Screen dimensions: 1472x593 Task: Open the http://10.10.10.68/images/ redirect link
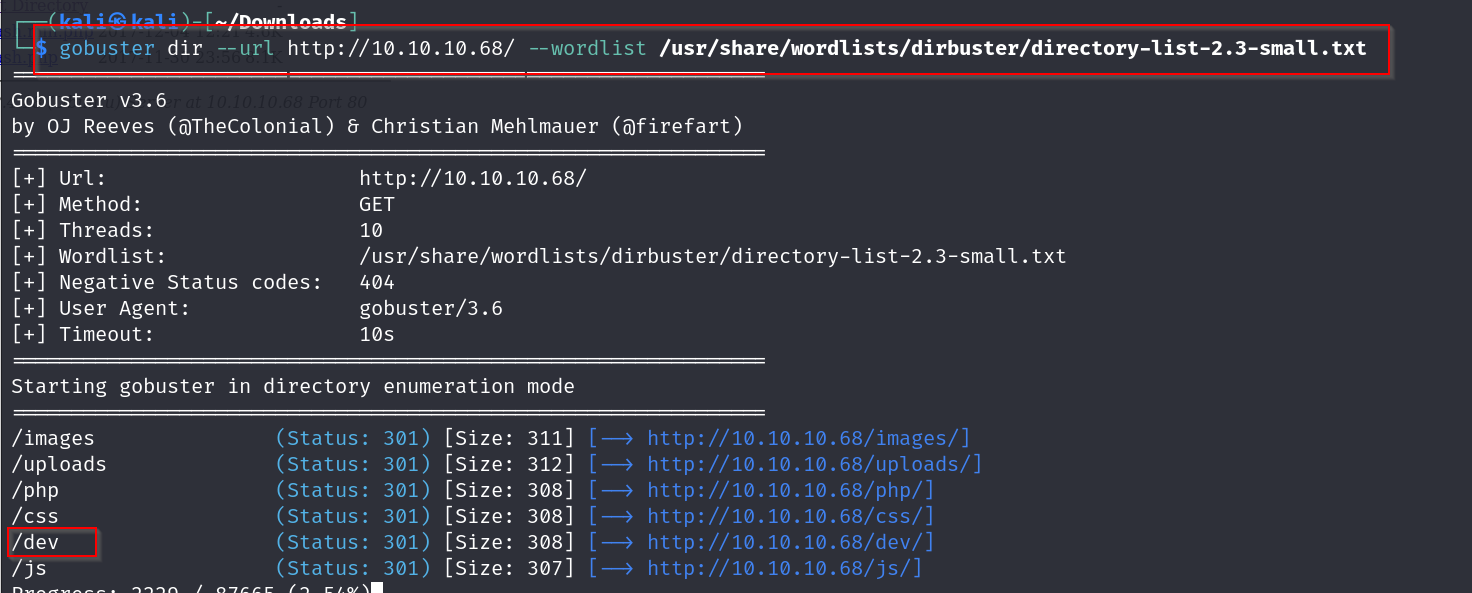coord(808,438)
